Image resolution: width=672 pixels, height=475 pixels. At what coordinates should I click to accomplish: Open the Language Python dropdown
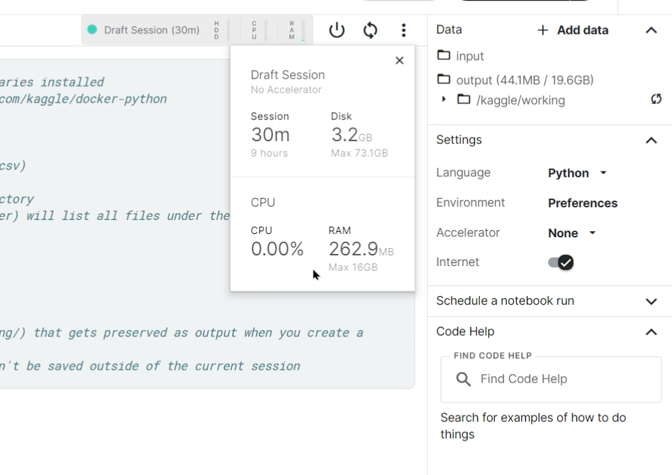(x=578, y=173)
